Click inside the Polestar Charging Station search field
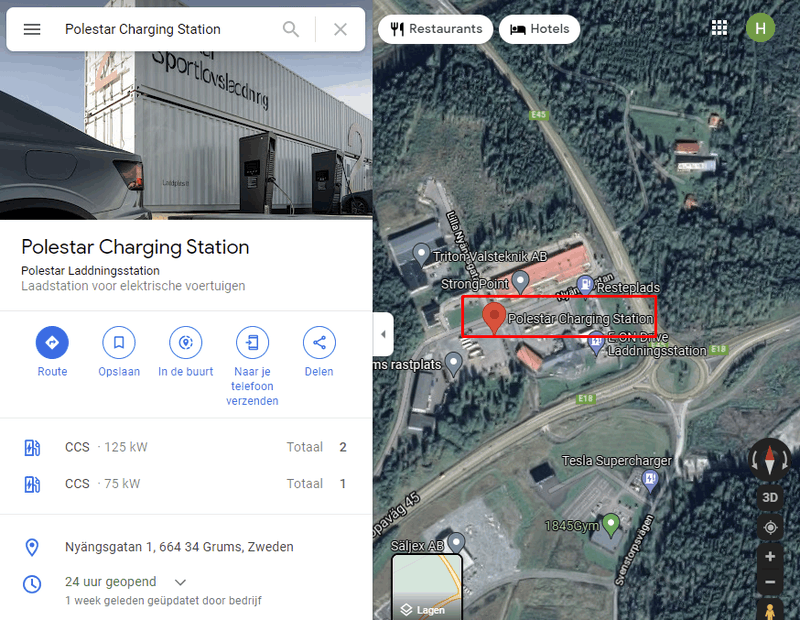800x620 pixels. (x=168, y=29)
